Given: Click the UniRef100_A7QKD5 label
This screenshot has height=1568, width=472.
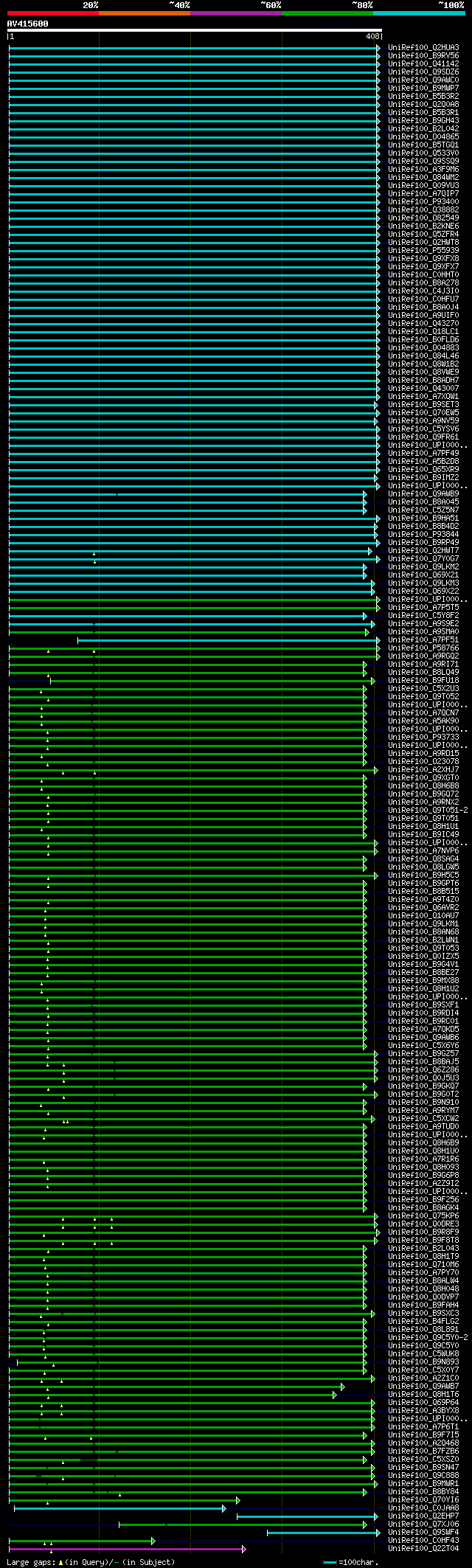Looking at the screenshot, I should point(423,1030).
